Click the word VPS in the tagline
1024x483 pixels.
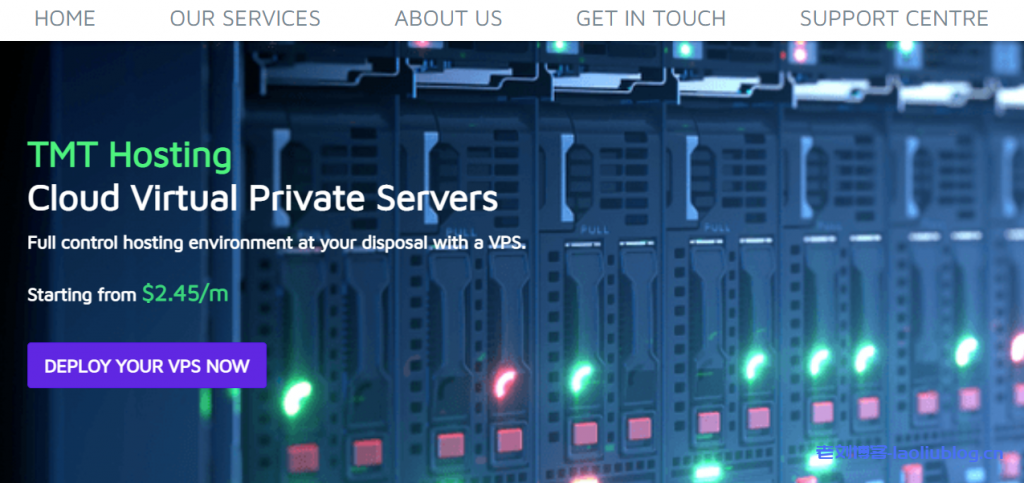pos(506,243)
